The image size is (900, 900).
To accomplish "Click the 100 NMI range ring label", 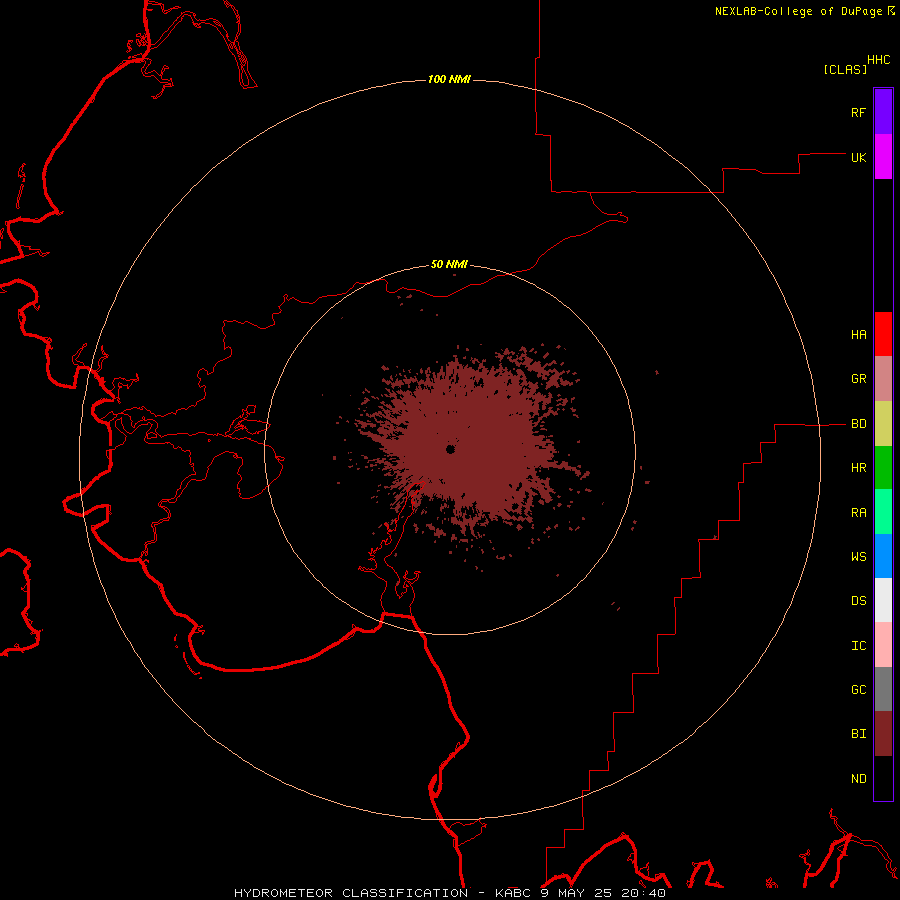I will [x=449, y=79].
